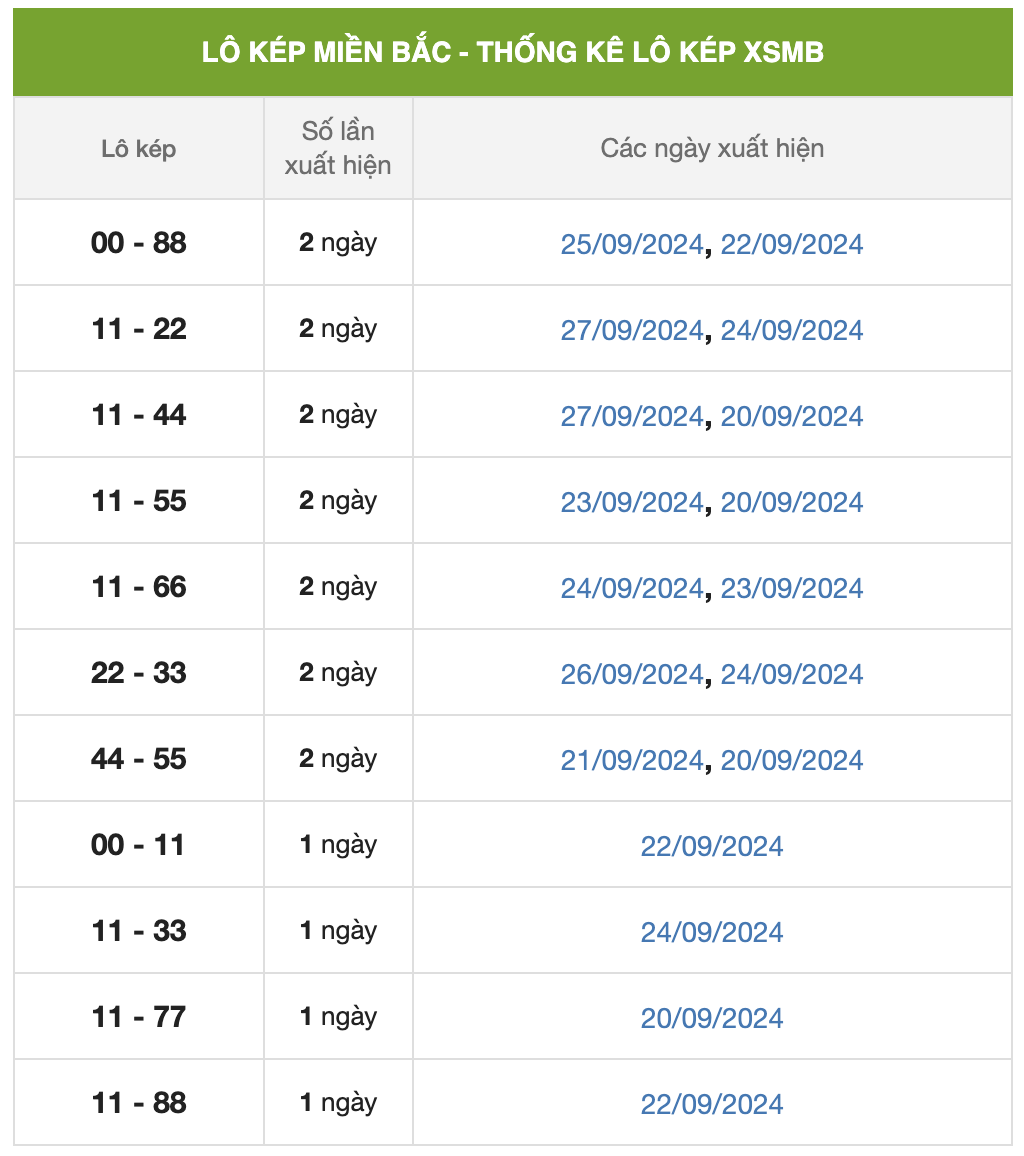
Task: Click 24/09/2024 in the 11 - 22 row
Action: (x=792, y=331)
